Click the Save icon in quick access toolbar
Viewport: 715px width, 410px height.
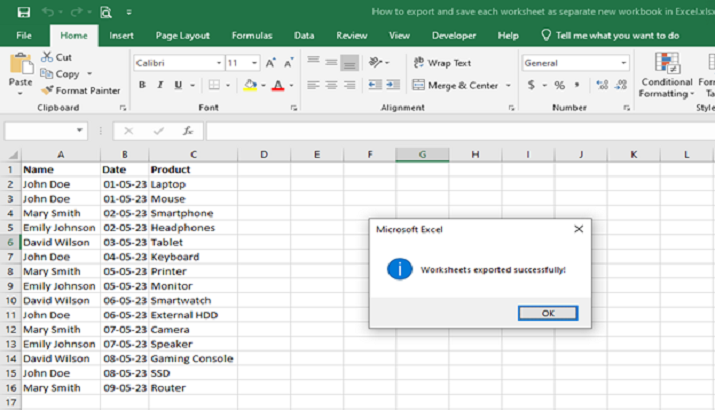pos(24,12)
